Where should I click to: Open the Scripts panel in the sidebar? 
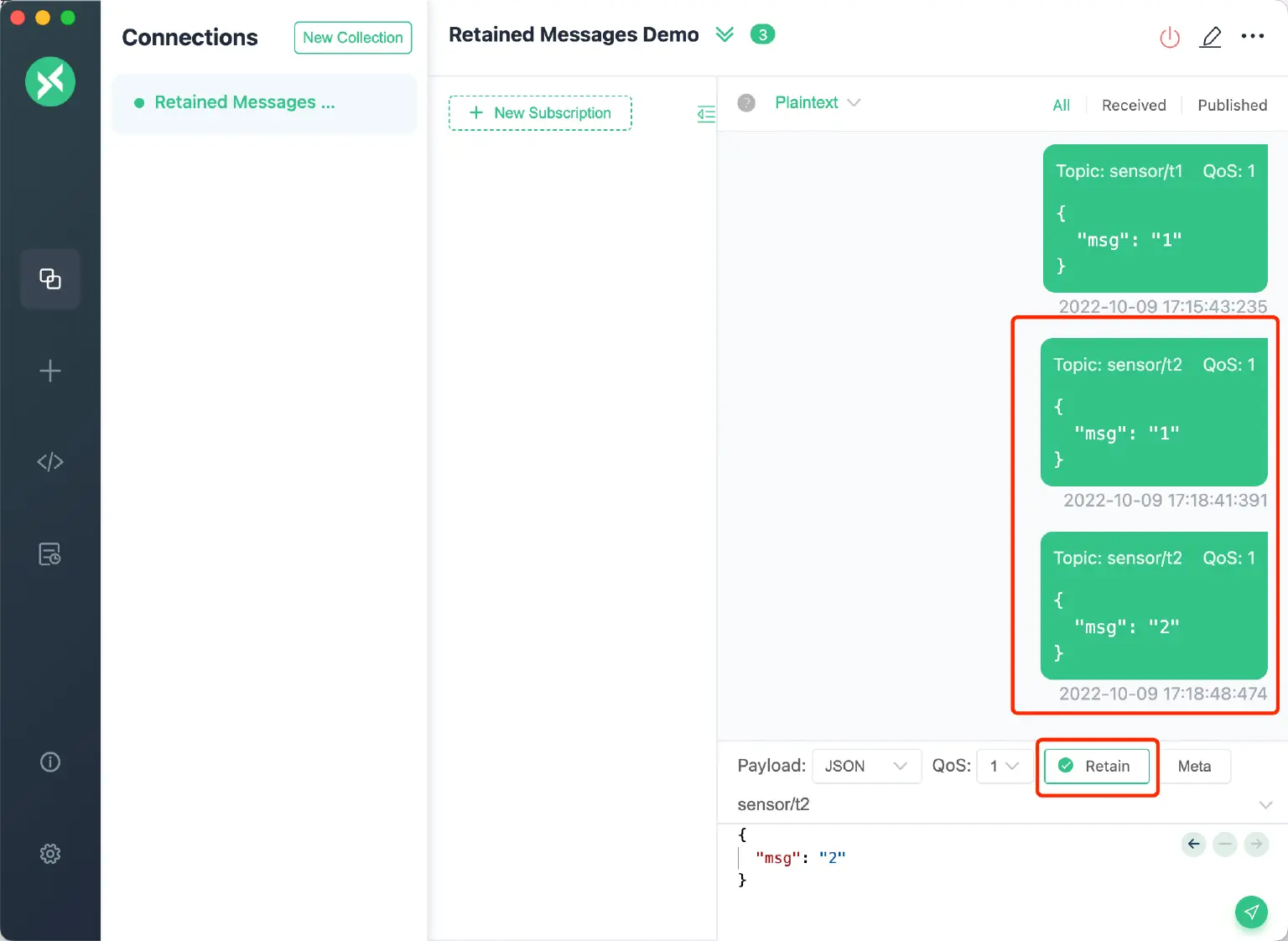49,461
